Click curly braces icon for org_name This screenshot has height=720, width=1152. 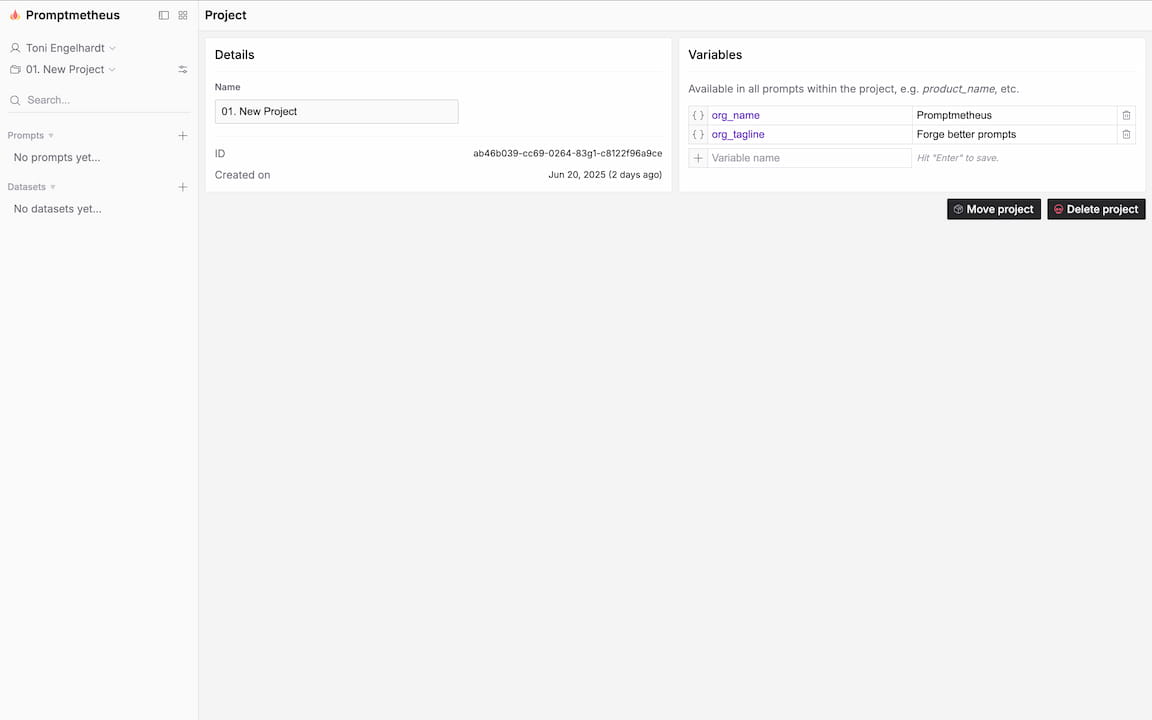click(698, 115)
